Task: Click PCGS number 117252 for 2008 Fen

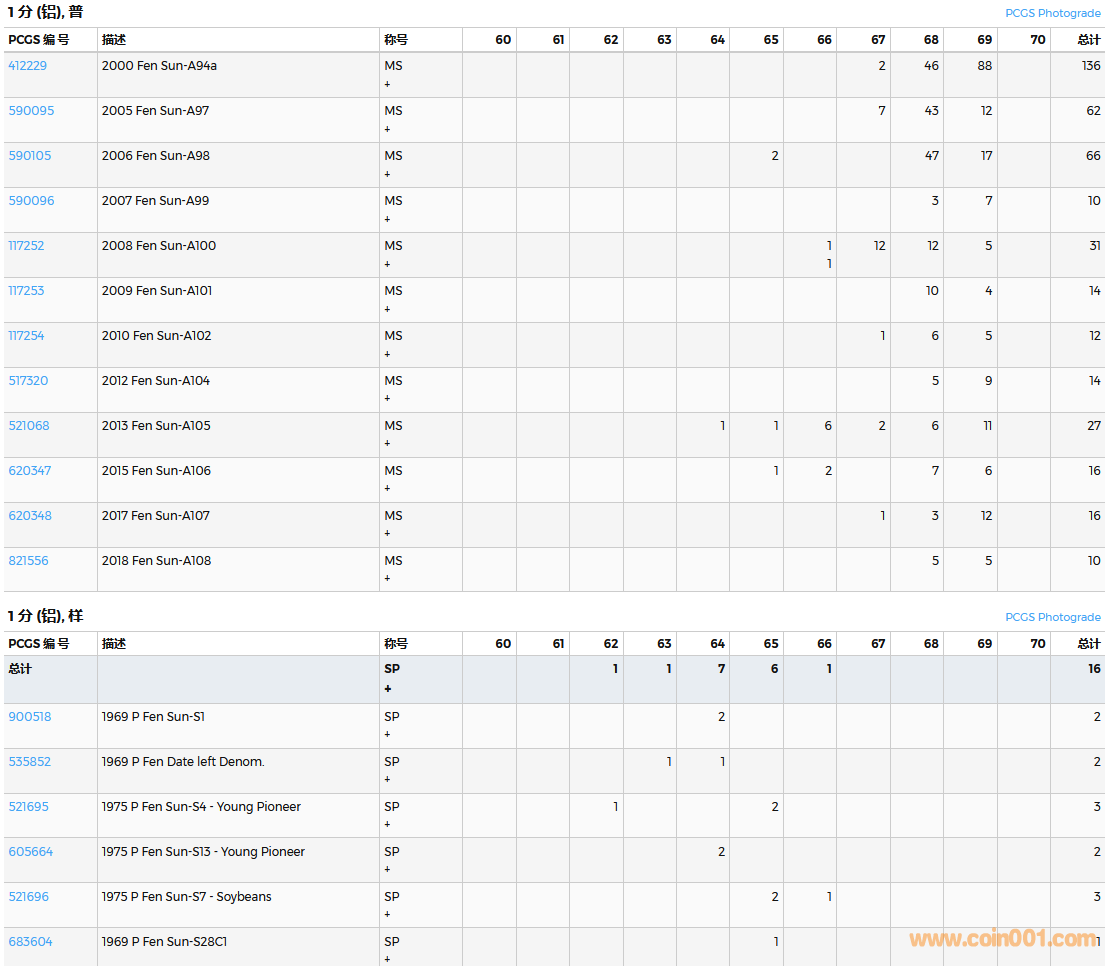Action: (x=26, y=246)
